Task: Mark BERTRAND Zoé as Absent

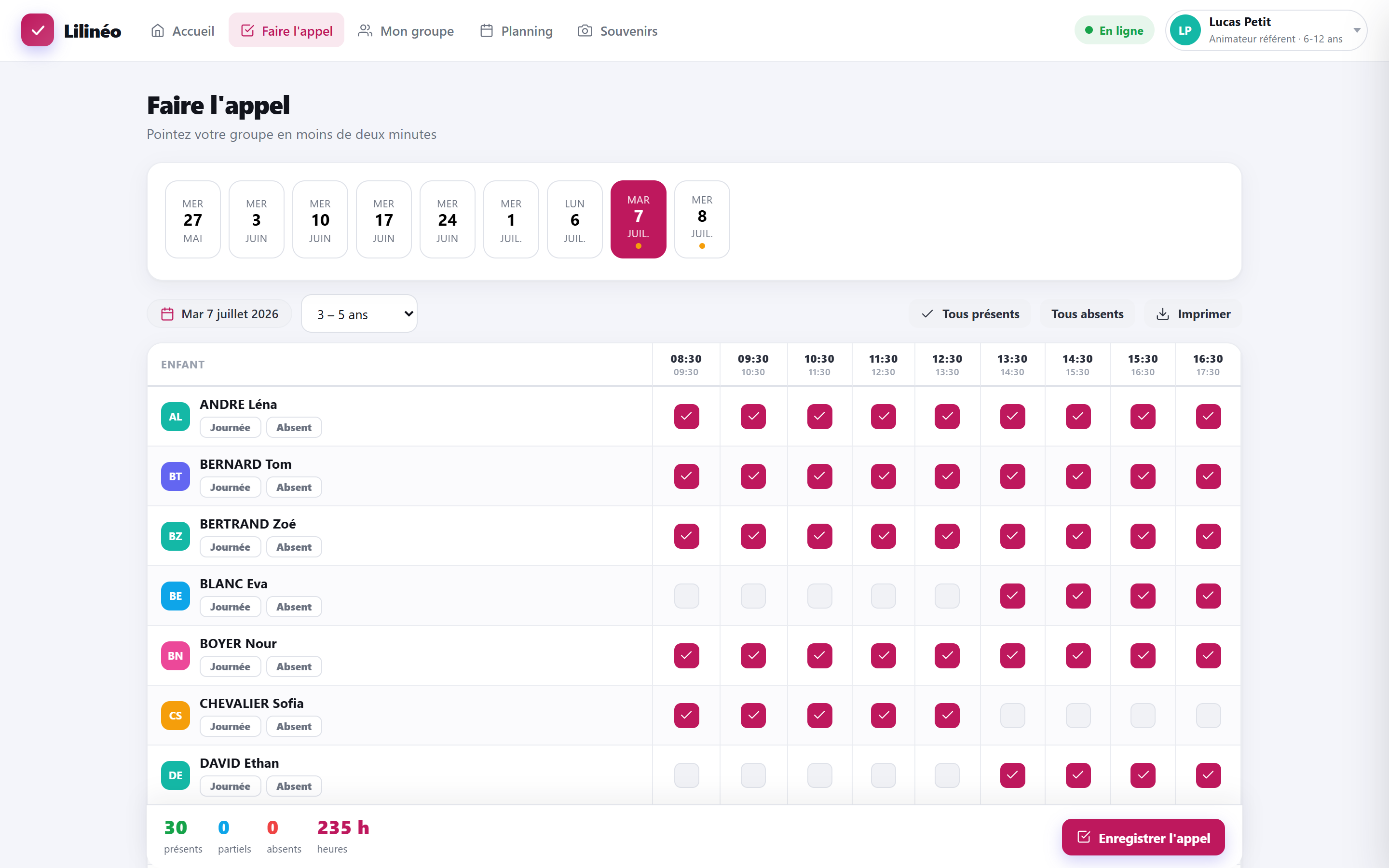Action: (x=294, y=547)
